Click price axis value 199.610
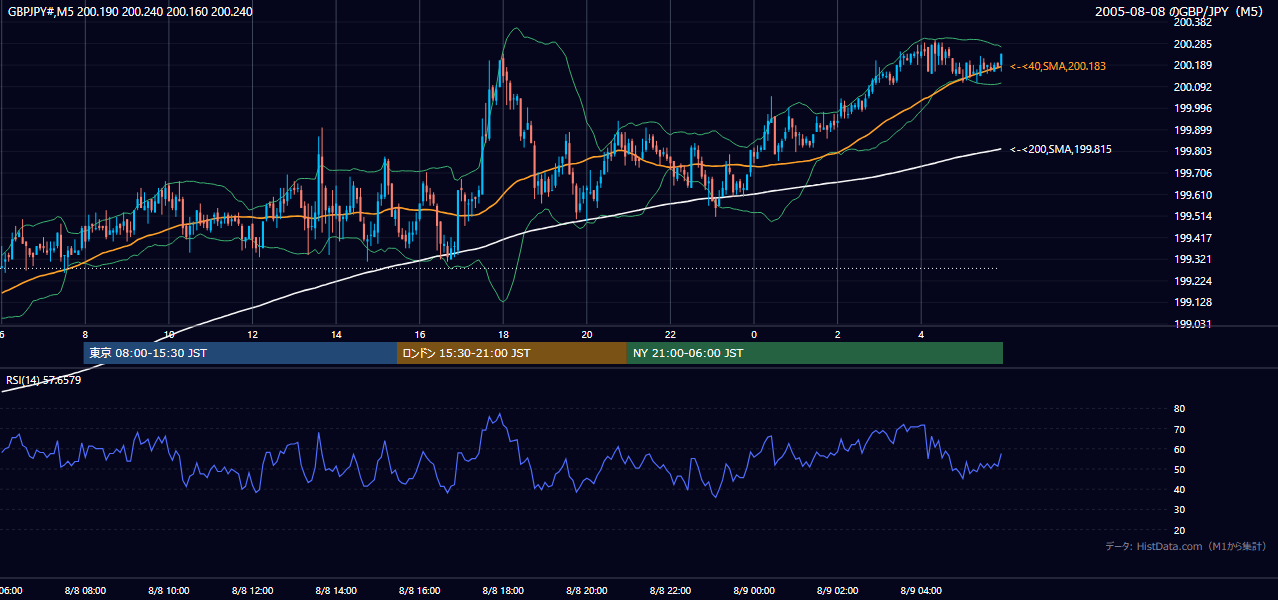This screenshot has width=1278, height=600. click(1192, 195)
